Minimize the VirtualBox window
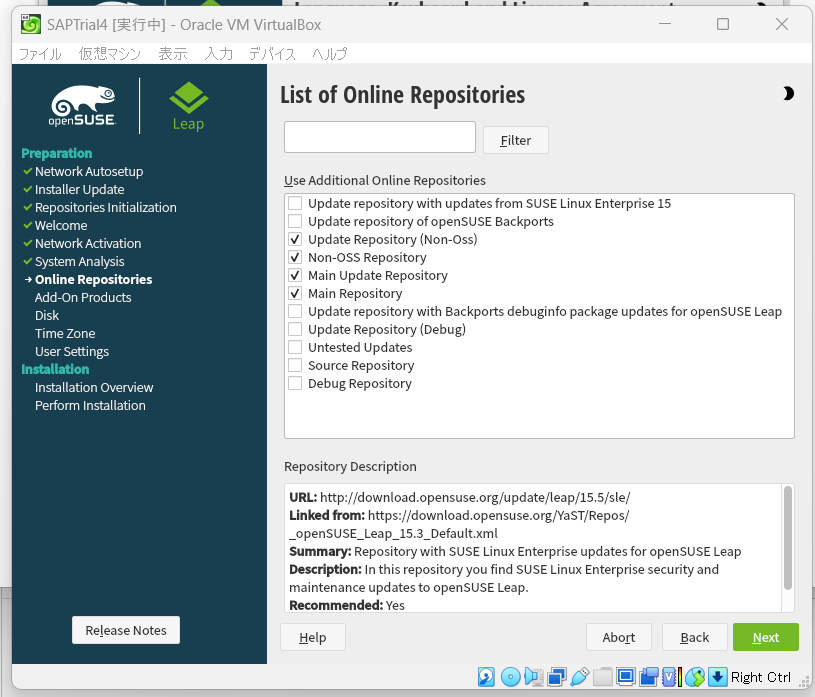 coord(665,24)
